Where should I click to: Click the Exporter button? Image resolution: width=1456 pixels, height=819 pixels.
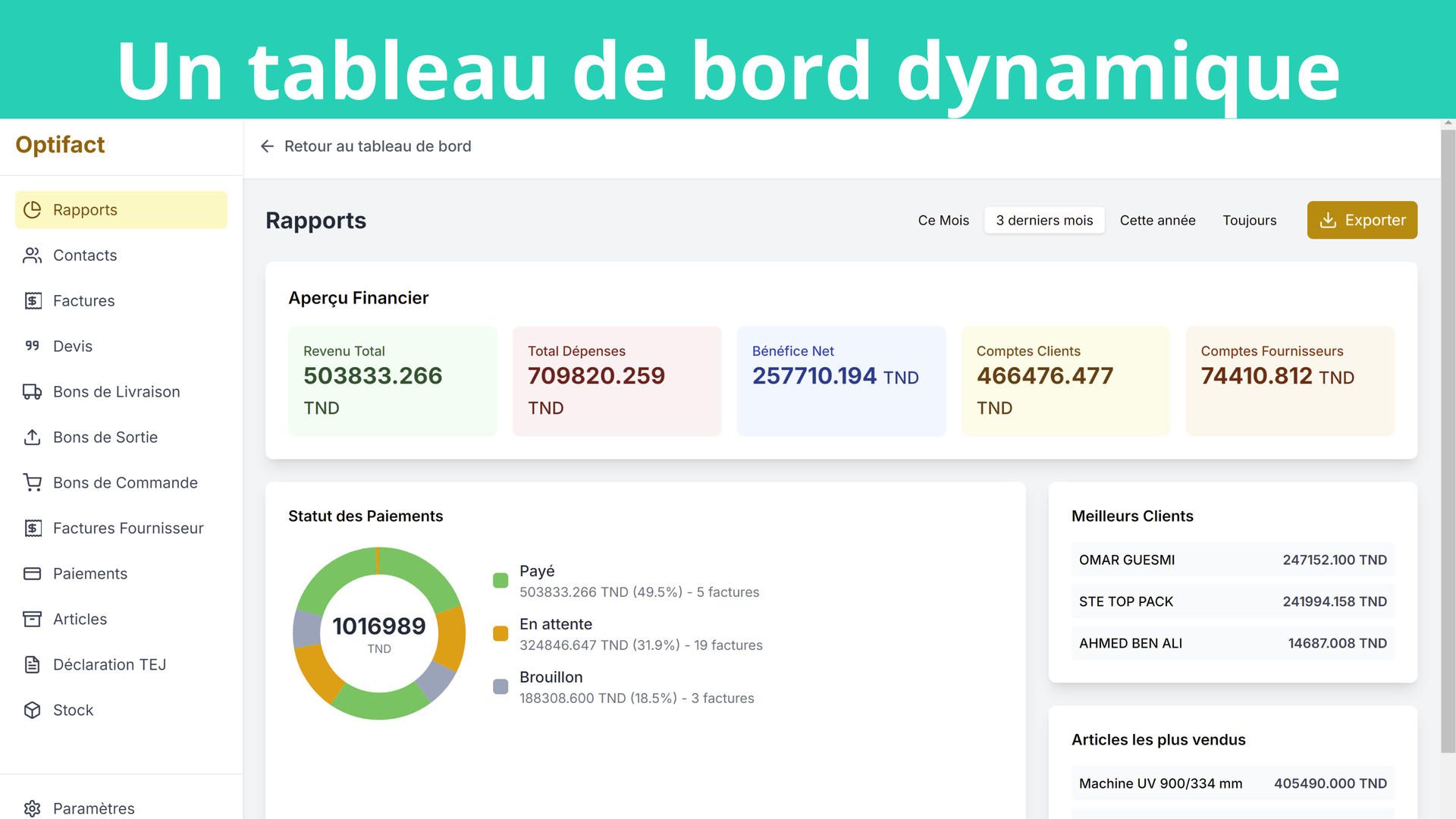[x=1362, y=220]
